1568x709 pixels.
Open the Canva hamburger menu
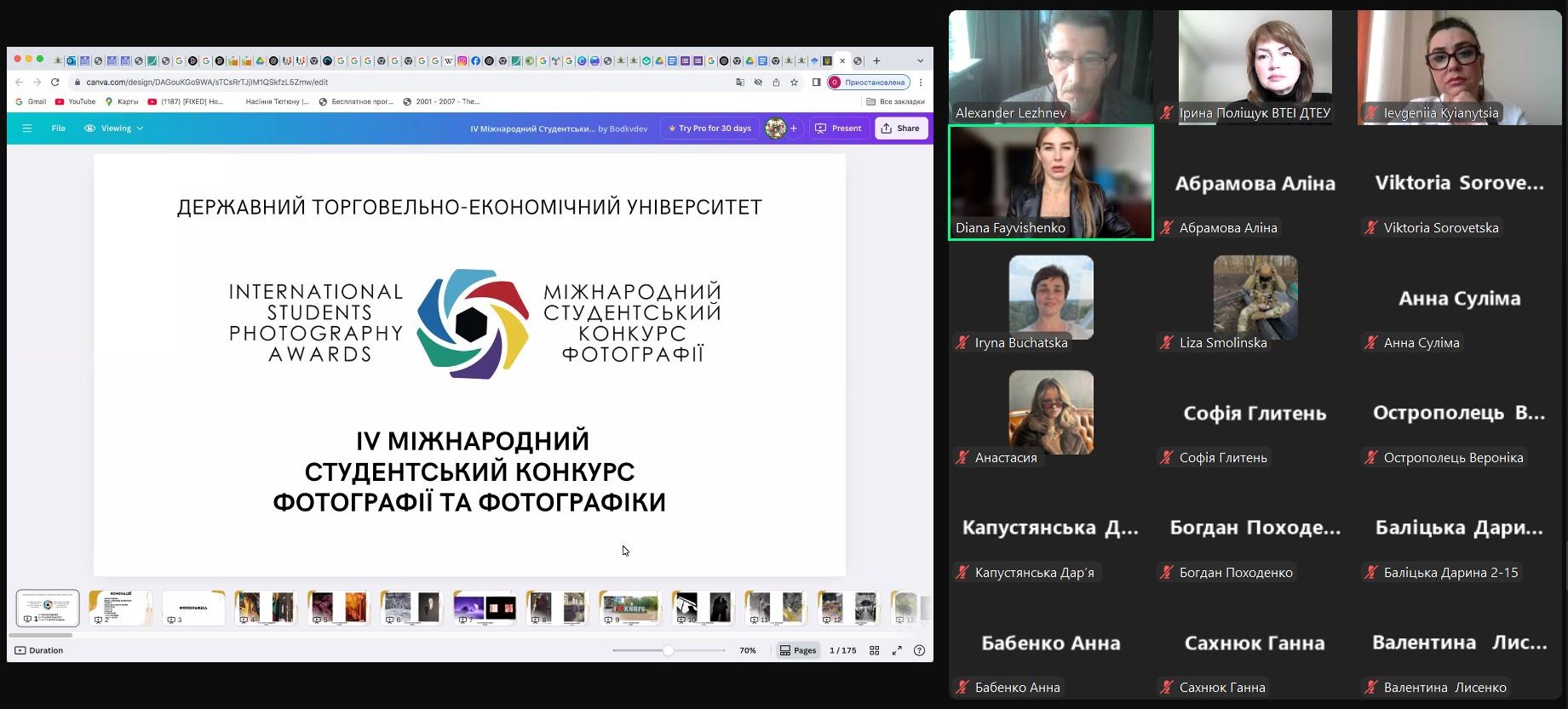pos(27,129)
